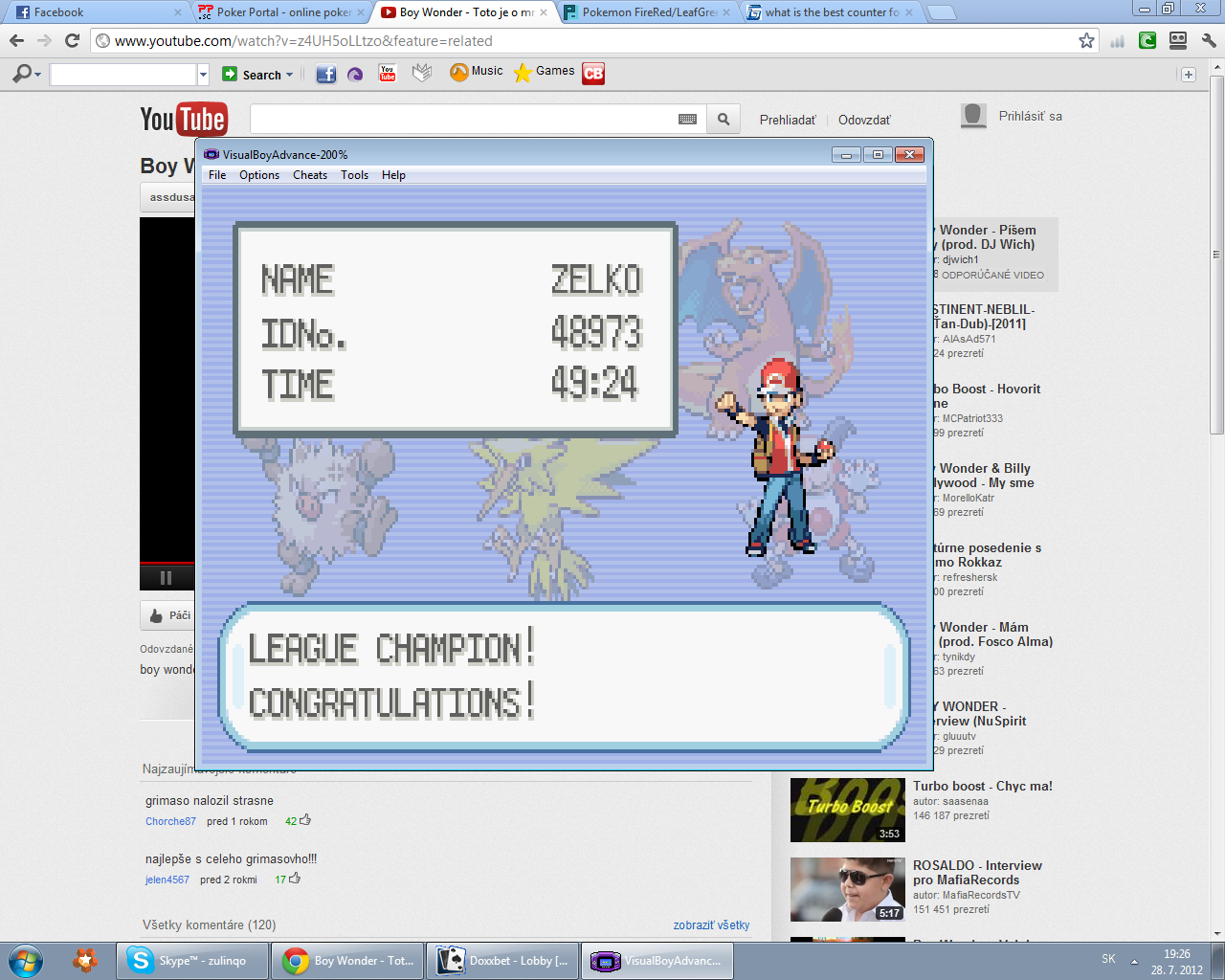Click the YouTube logo
The width and height of the screenshot is (1225, 980).
click(184, 120)
